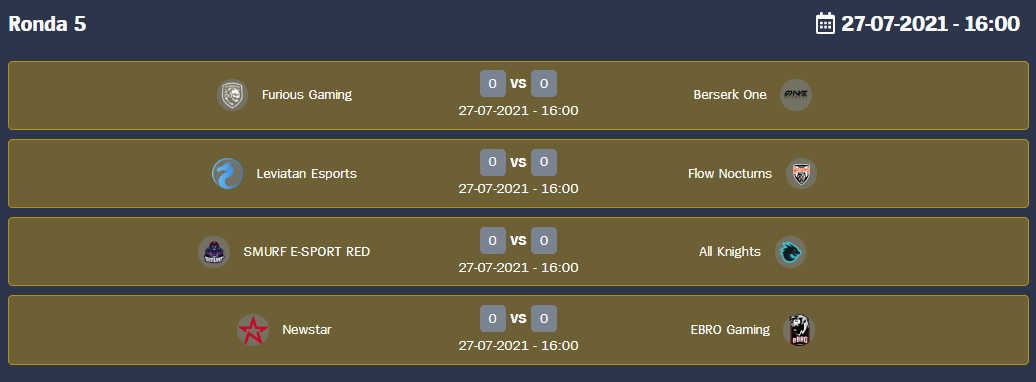Click the Ronda 5 heading
This screenshot has height=382, width=1036.
[x=47, y=24]
